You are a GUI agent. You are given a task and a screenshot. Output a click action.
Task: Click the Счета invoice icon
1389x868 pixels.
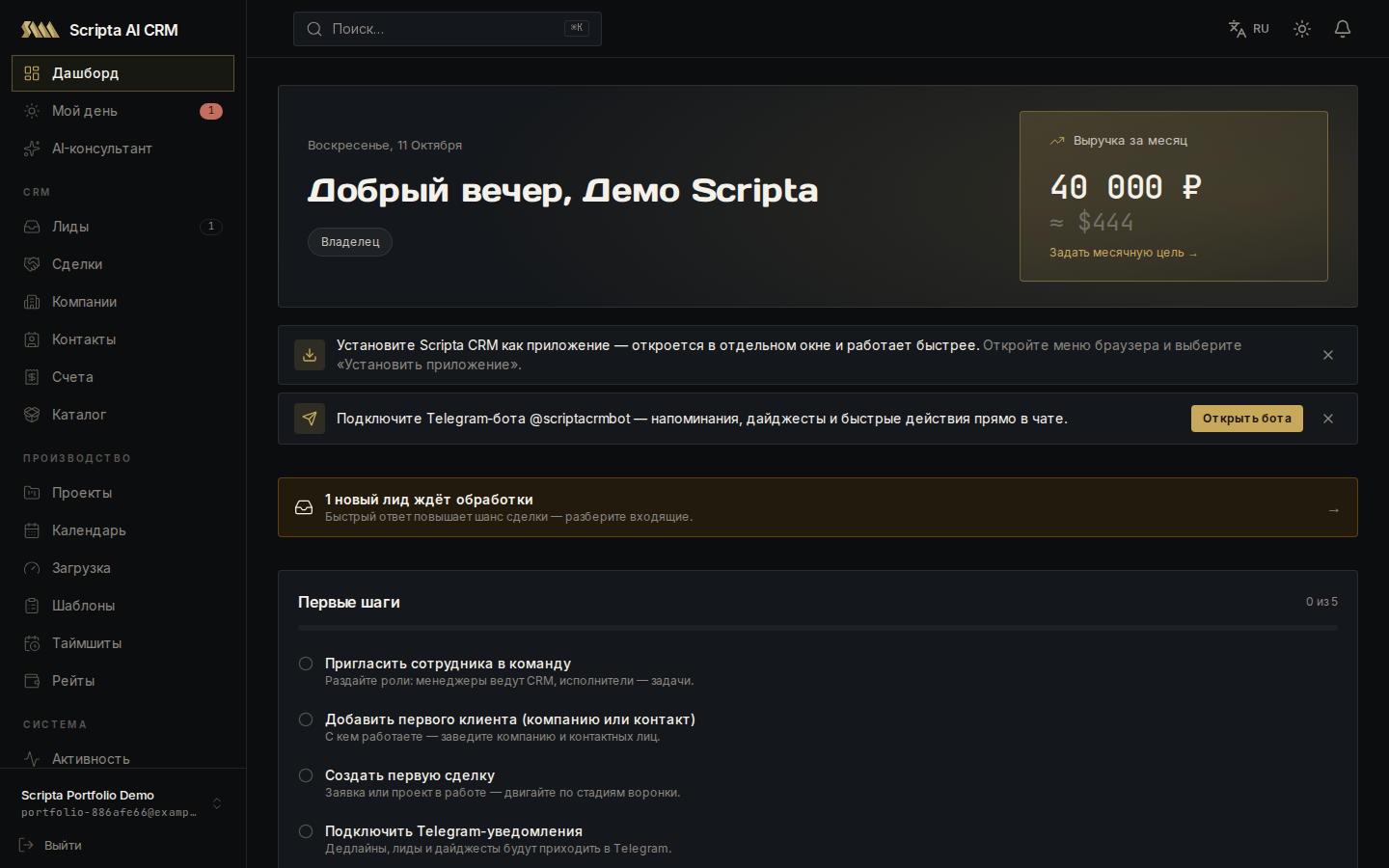pos(32,377)
